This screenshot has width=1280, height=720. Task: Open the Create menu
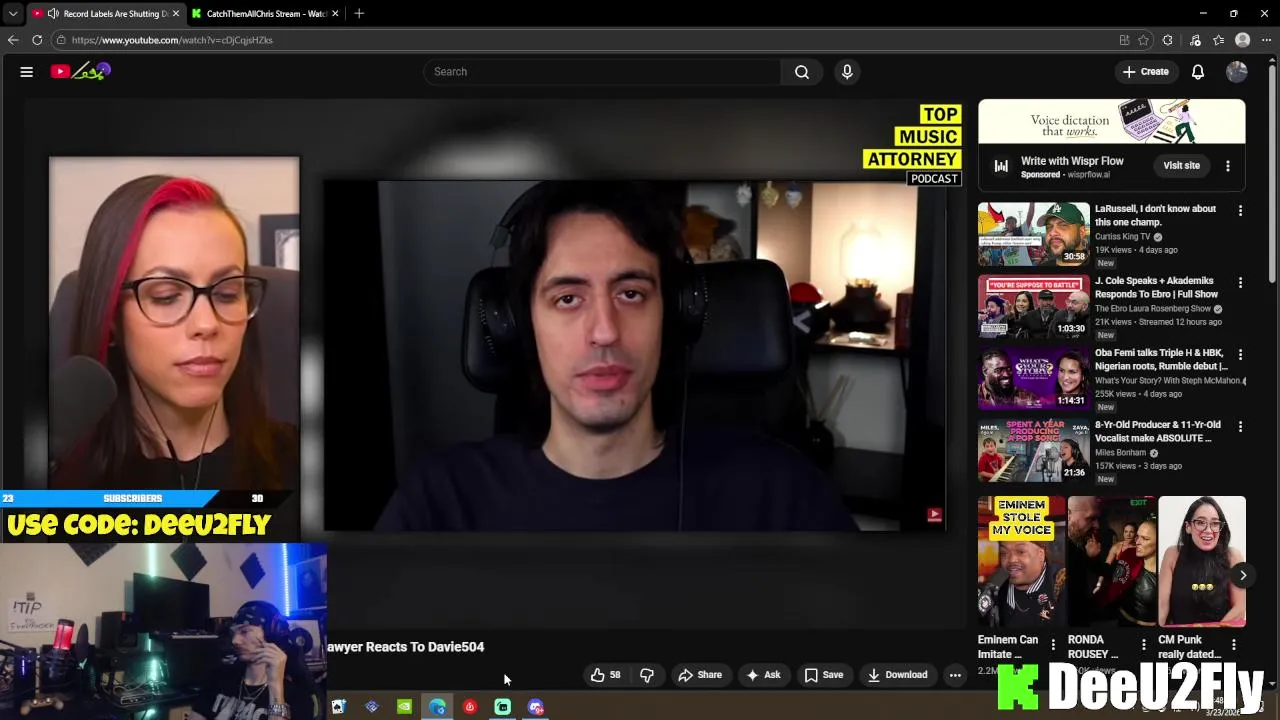click(1145, 72)
